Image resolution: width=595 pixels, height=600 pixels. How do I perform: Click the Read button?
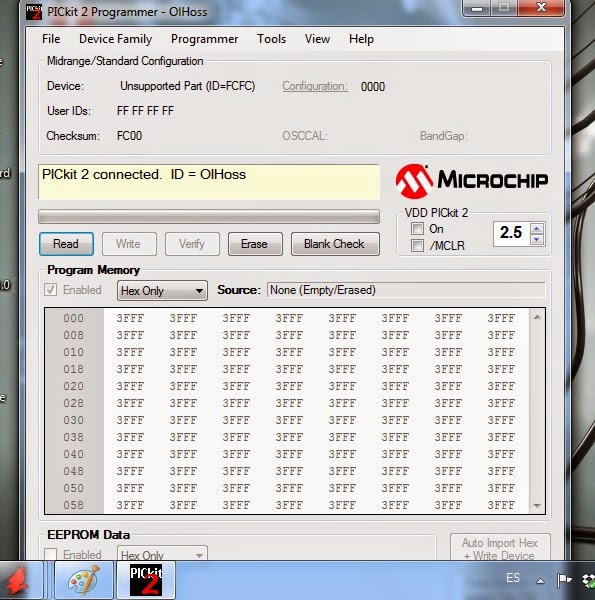(66, 244)
